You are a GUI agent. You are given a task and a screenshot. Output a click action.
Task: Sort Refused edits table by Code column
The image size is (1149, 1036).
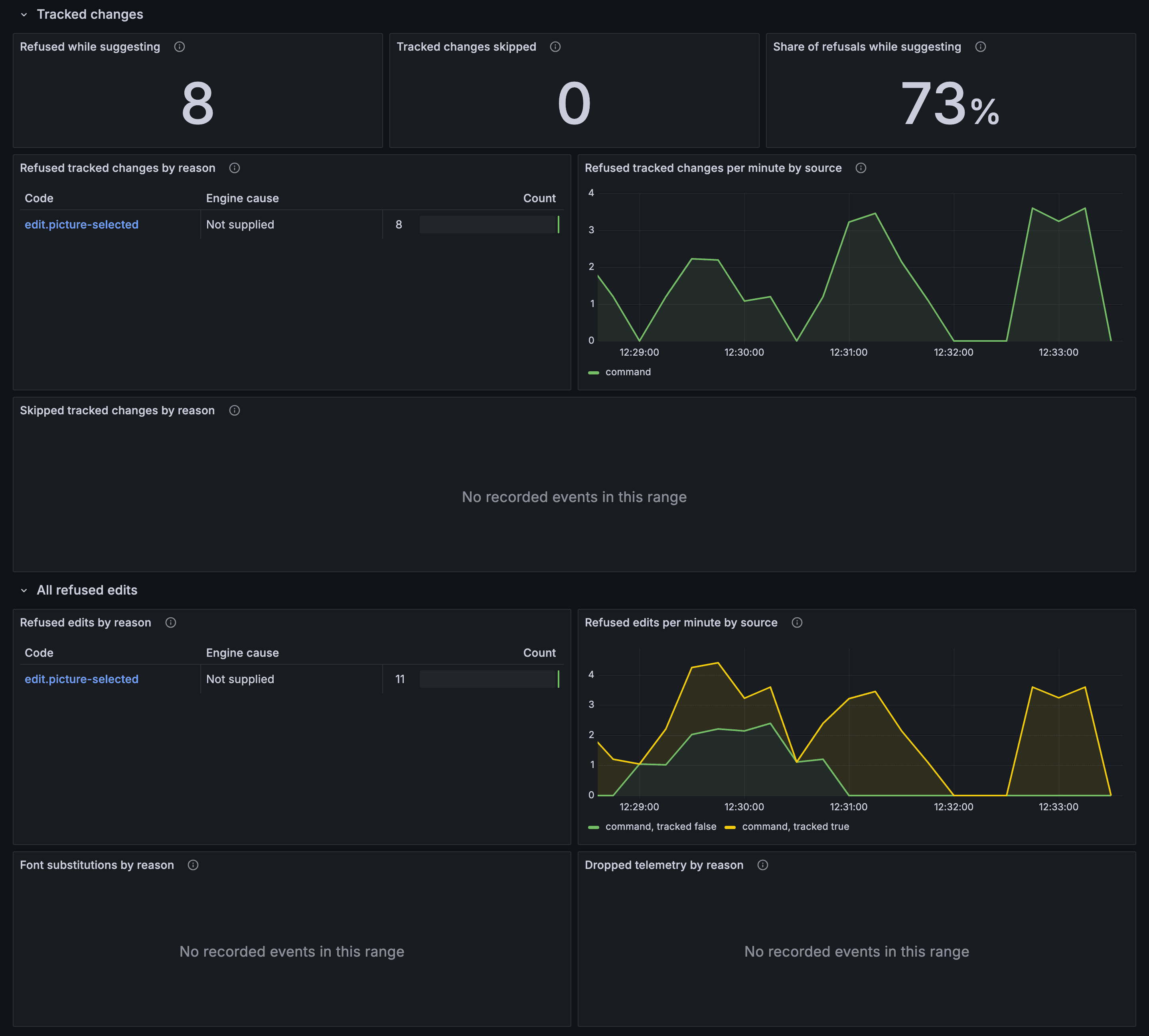pyautogui.click(x=39, y=653)
